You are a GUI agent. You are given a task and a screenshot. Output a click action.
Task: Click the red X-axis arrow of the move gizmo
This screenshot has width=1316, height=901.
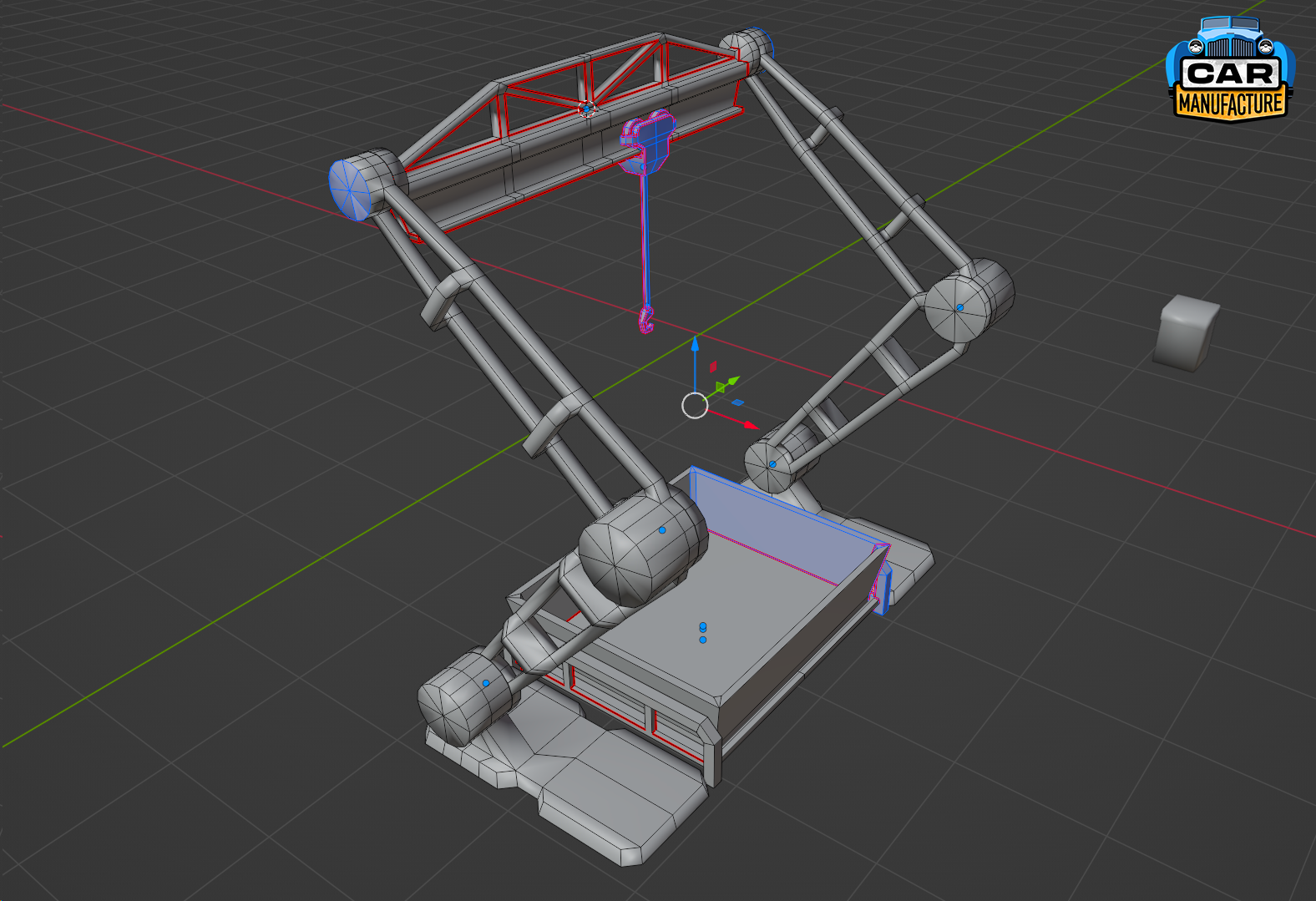747,424
